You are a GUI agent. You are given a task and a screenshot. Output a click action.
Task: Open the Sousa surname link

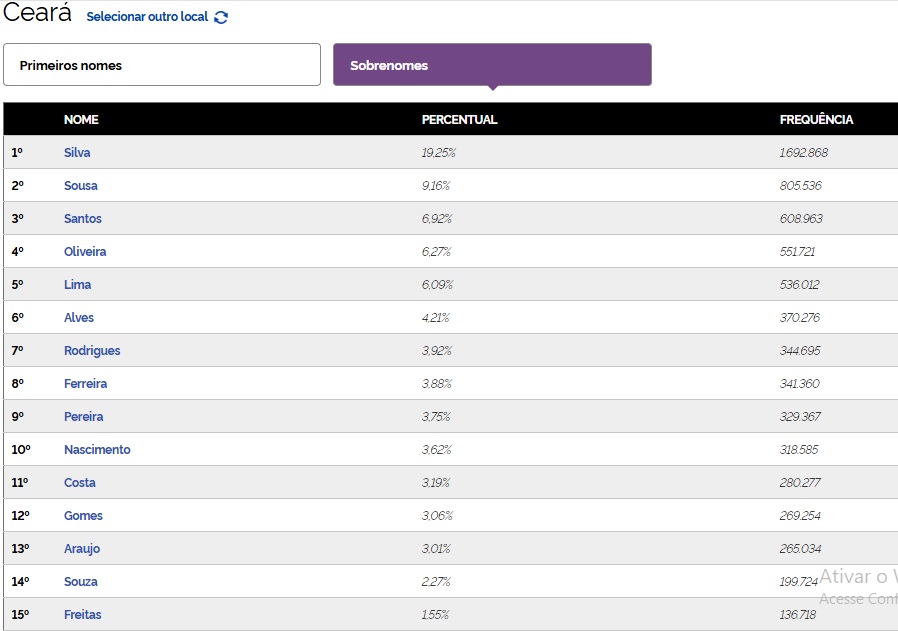81,186
